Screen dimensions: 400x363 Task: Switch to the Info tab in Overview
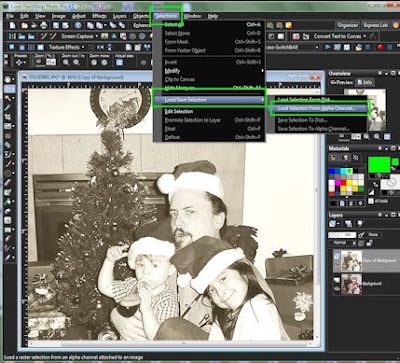[x=364, y=82]
